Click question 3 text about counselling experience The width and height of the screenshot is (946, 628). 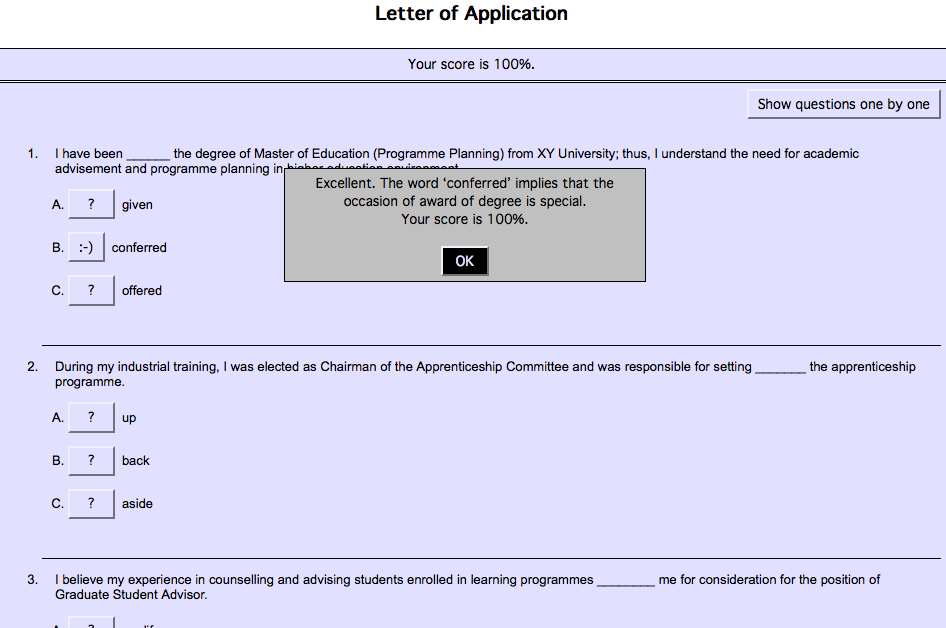(x=468, y=587)
